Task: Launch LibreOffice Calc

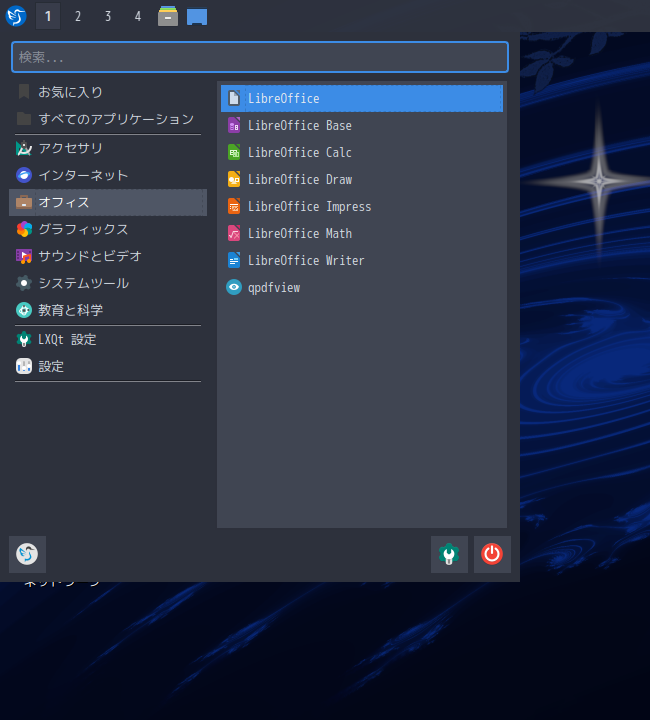Action: point(362,152)
